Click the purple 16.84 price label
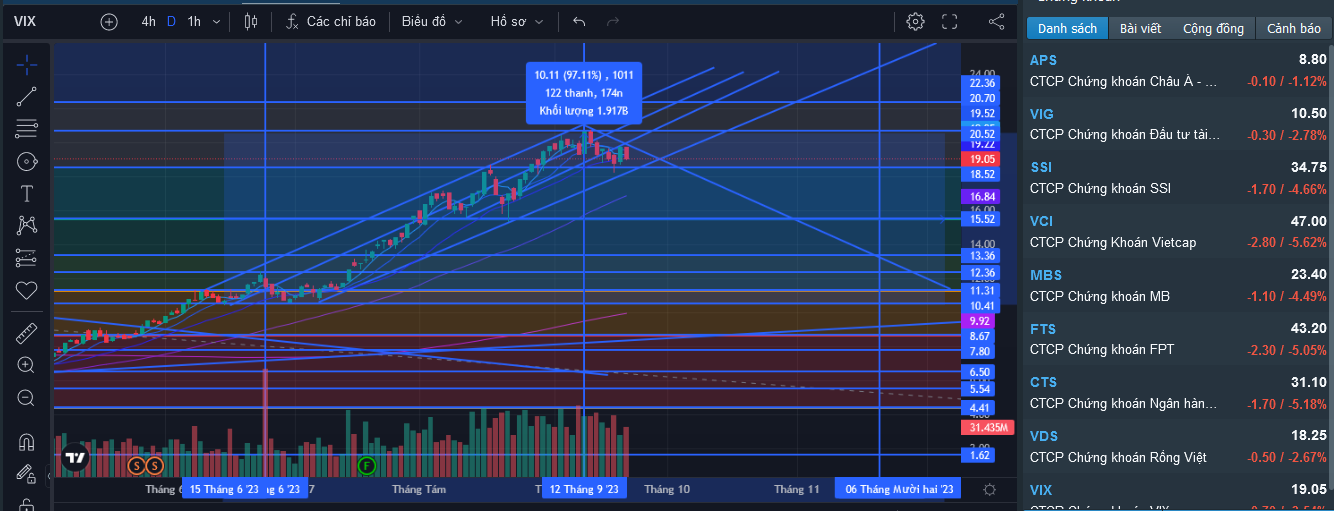Viewport: 1334px width, 511px height. click(x=981, y=197)
